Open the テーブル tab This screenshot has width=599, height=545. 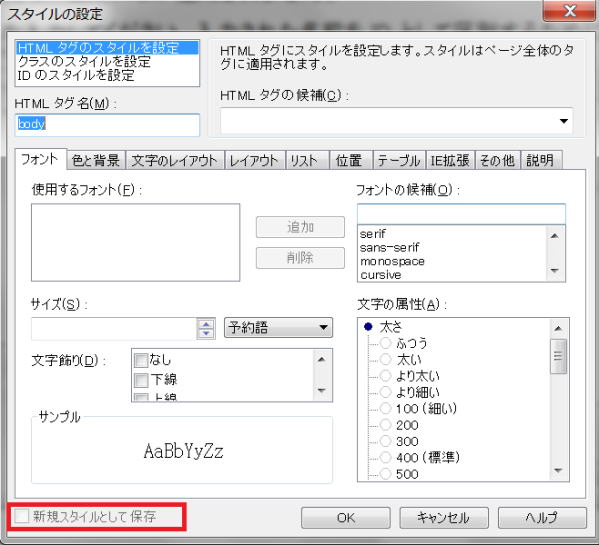(399, 160)
